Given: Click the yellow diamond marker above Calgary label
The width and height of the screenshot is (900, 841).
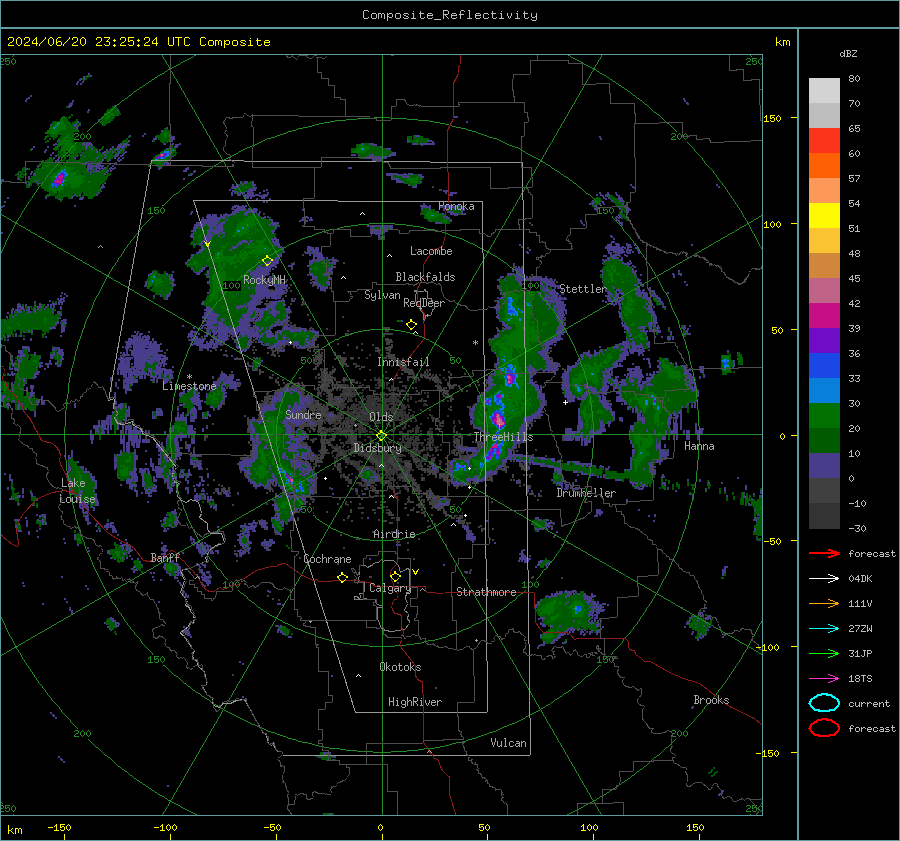Looking at the screenshot, I should click(x=395, y=576).
